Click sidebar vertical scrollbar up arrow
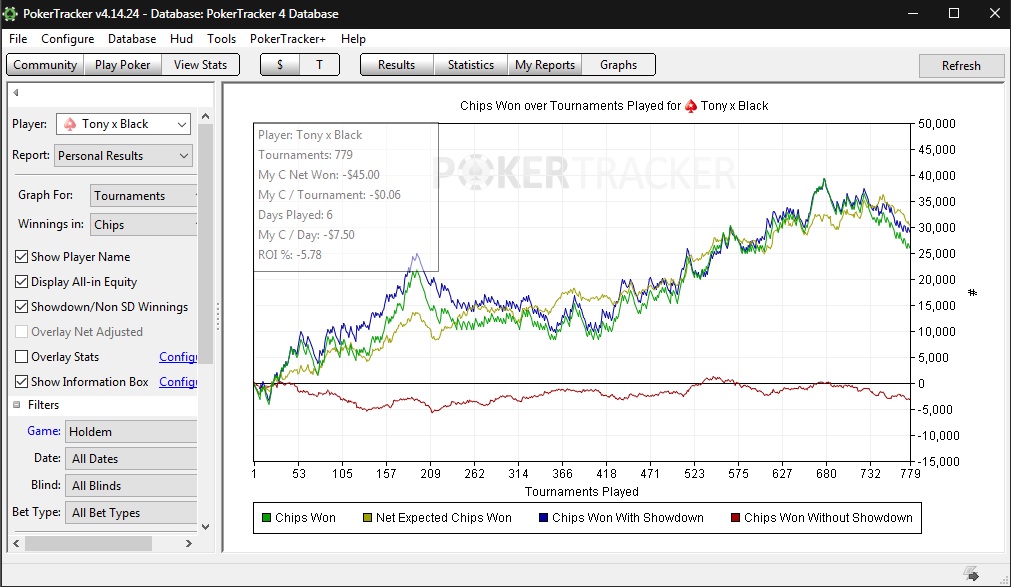This screenshot has width=1011, height=587. coord(206,116)
